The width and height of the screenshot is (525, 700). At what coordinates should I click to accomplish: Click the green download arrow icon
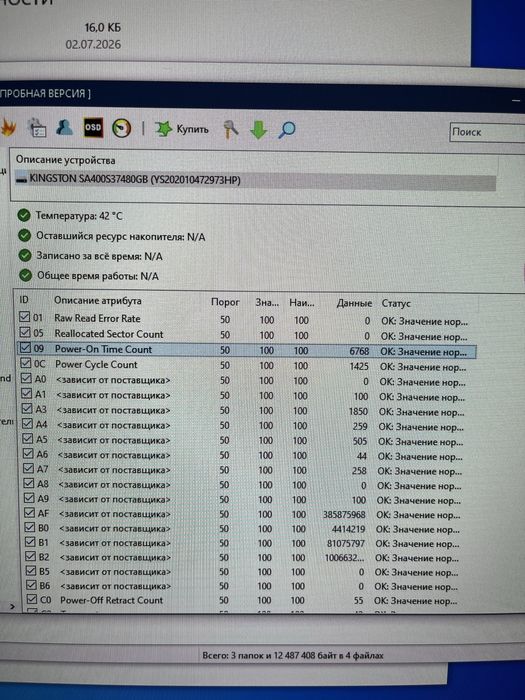point(258,130)
